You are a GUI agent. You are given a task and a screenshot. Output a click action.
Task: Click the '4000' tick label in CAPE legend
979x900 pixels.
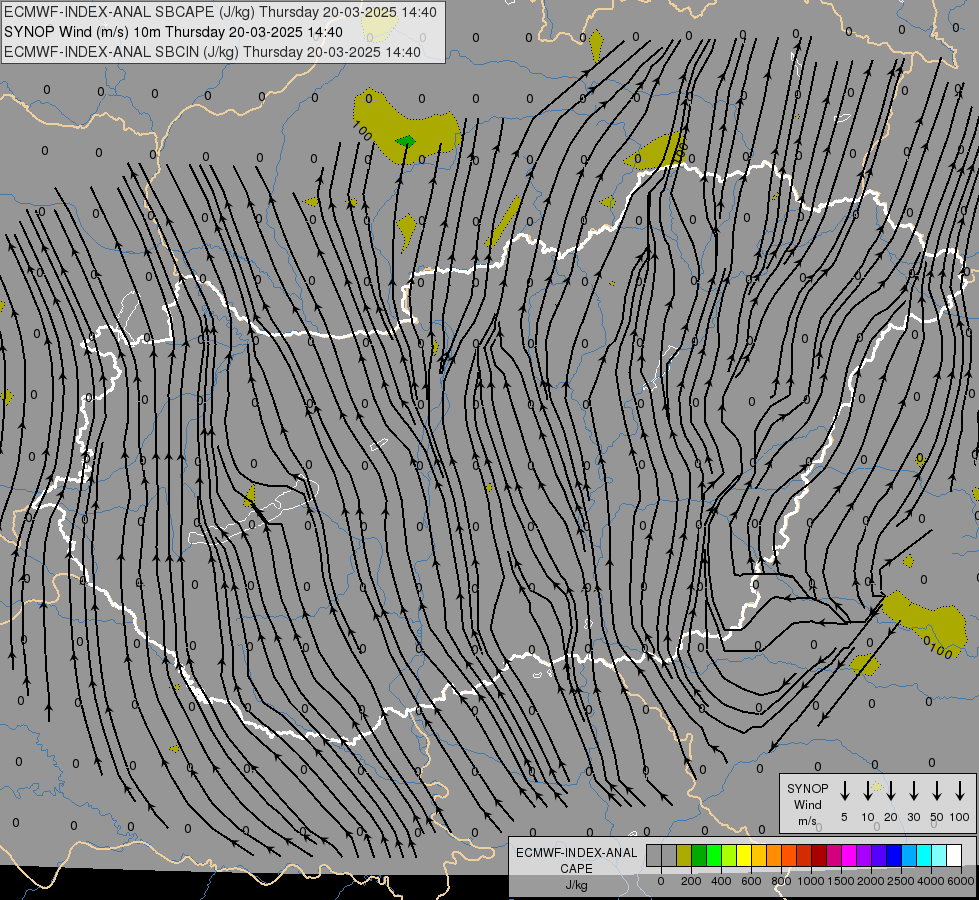[930, 881]
